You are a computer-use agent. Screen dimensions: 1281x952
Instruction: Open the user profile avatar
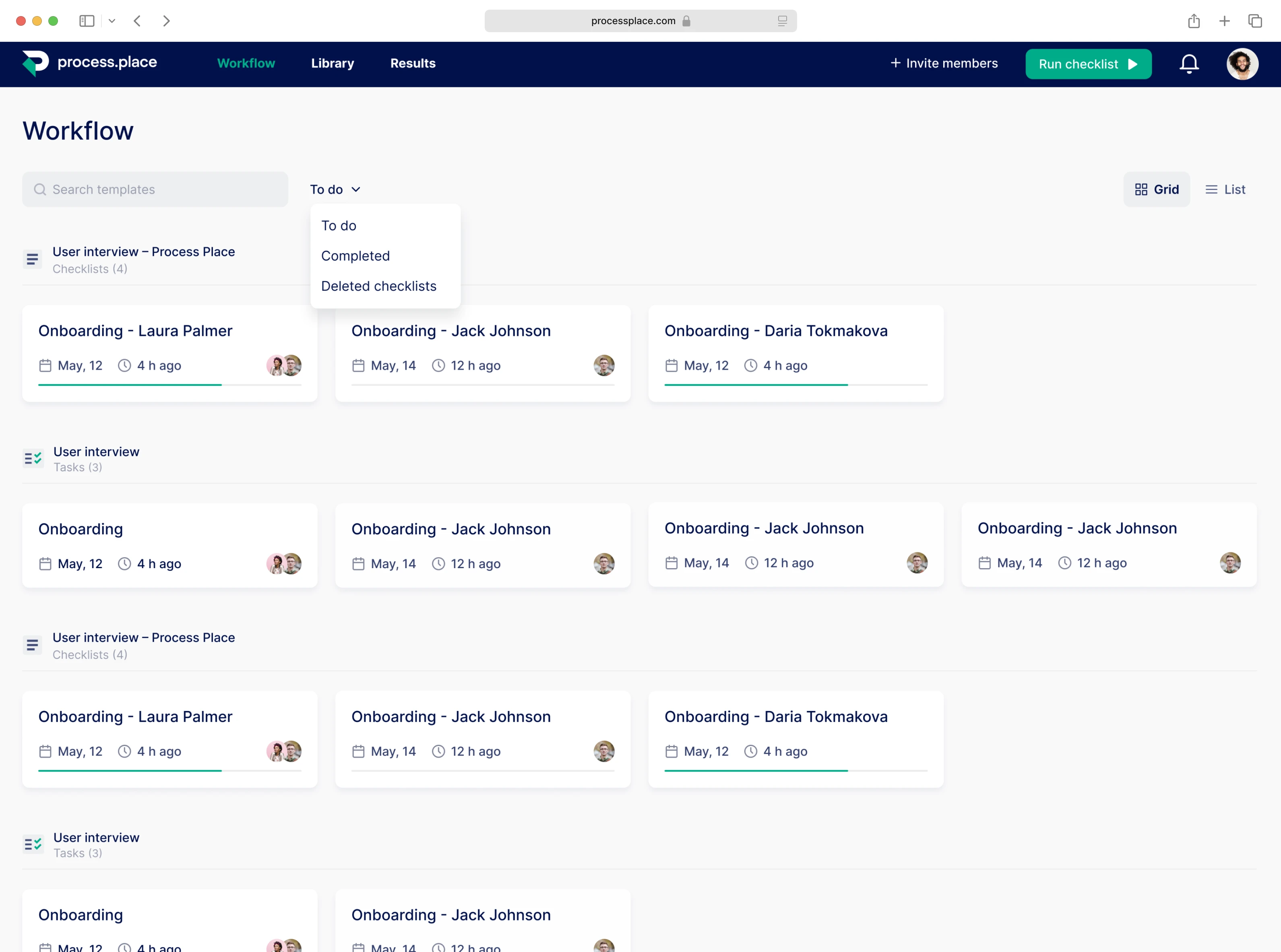click(1242, 64)
